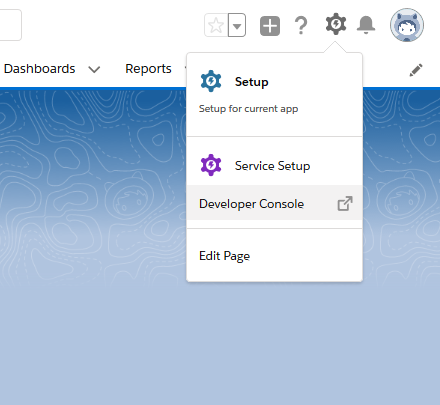Open the Dashboards tab
This screenshot has height=405, width=440.
[x=39, y=69]
